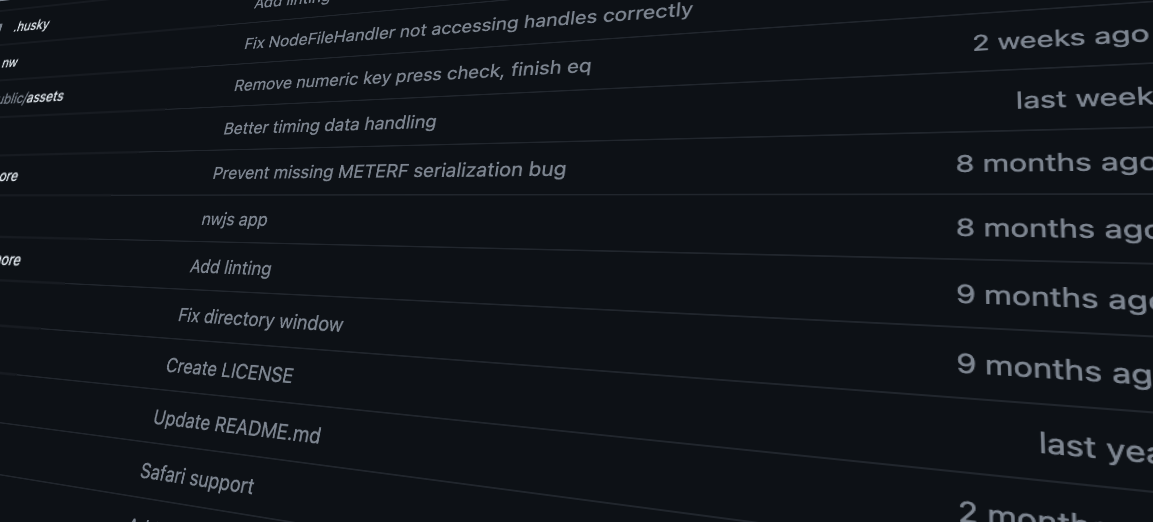This screenshot has height=522, width=1153.
Task: Open the 'Fix NodeFileHandler not accessing handles' commit
Action: (467, 28)
